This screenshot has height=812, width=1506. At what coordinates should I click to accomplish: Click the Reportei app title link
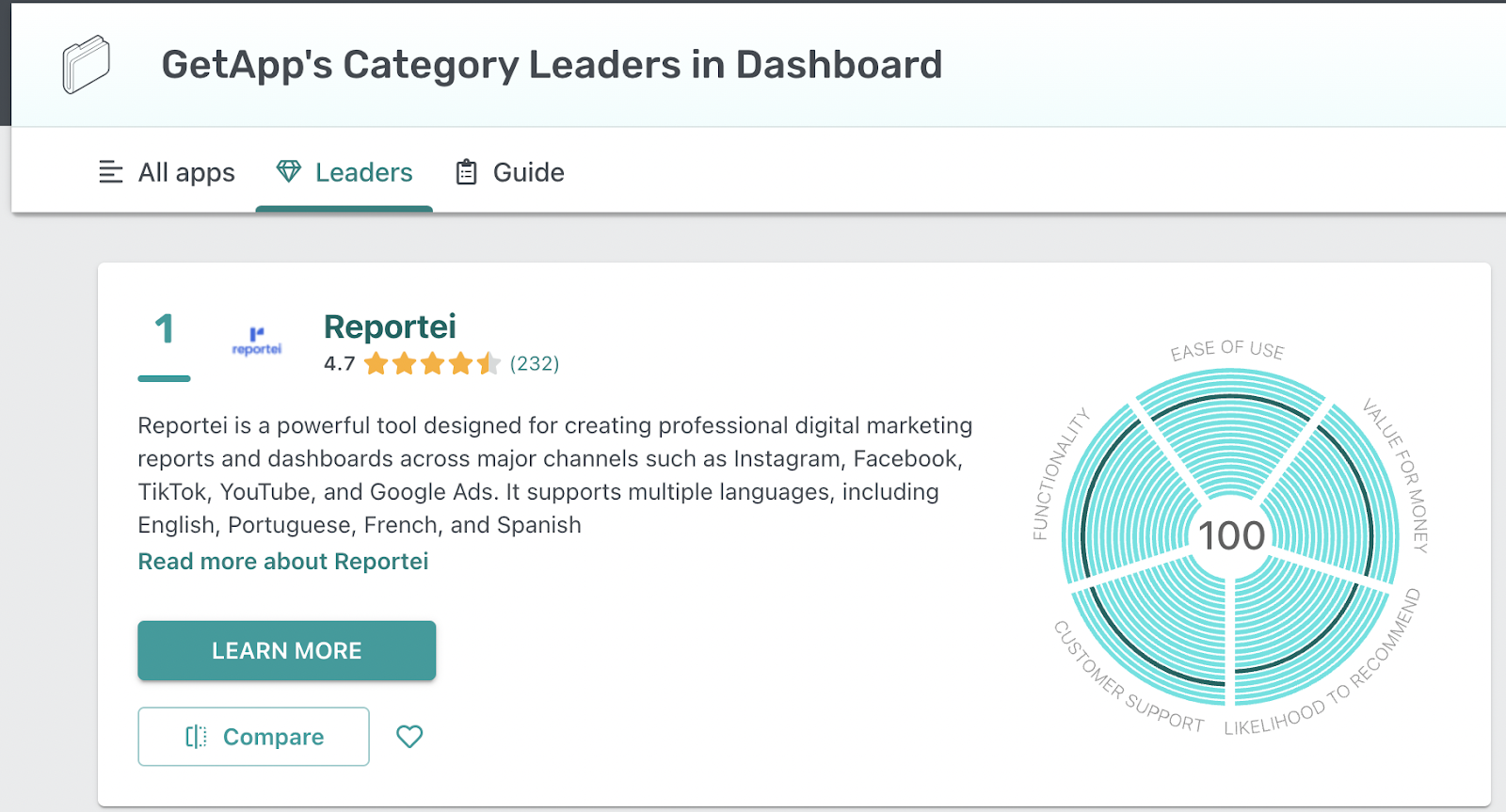click(390, 326)
